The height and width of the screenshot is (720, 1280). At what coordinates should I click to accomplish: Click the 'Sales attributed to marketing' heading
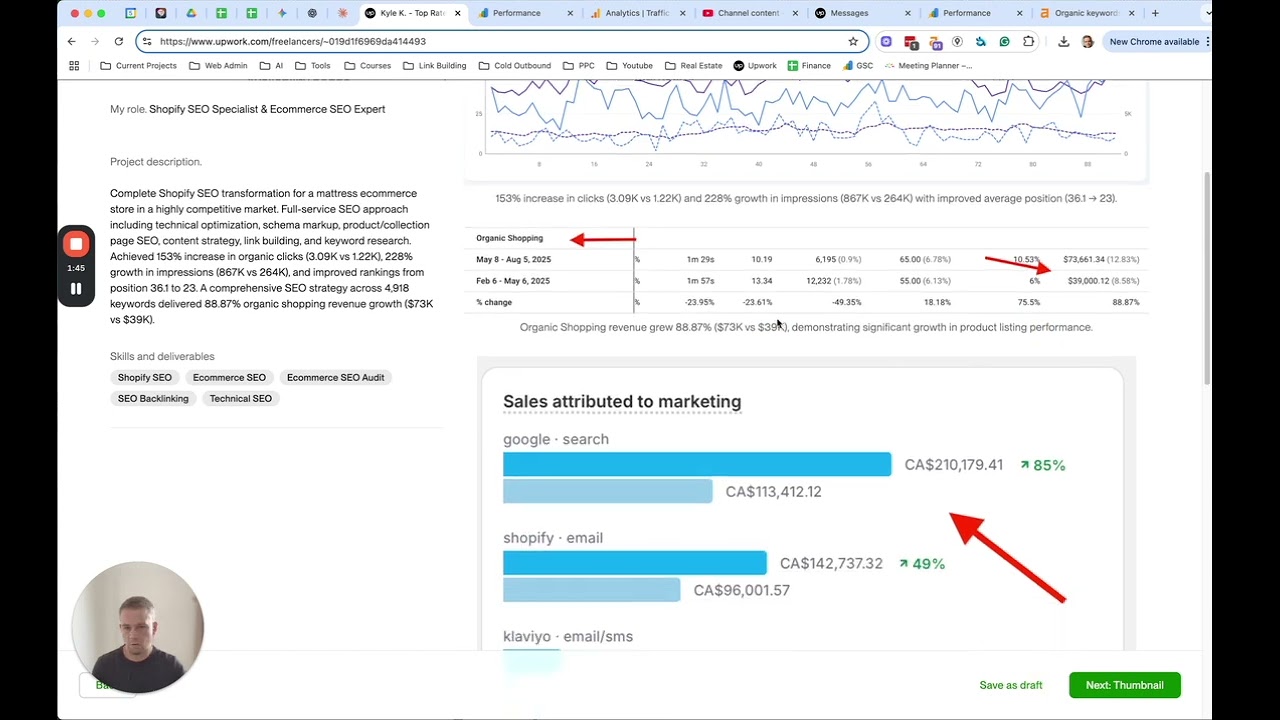[x=622, y=402]
